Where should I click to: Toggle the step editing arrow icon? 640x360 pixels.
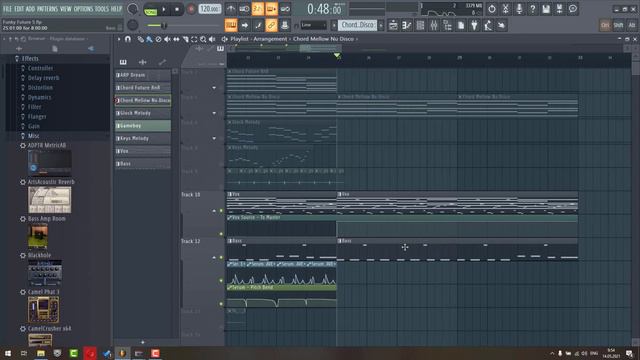coord(244,25)
